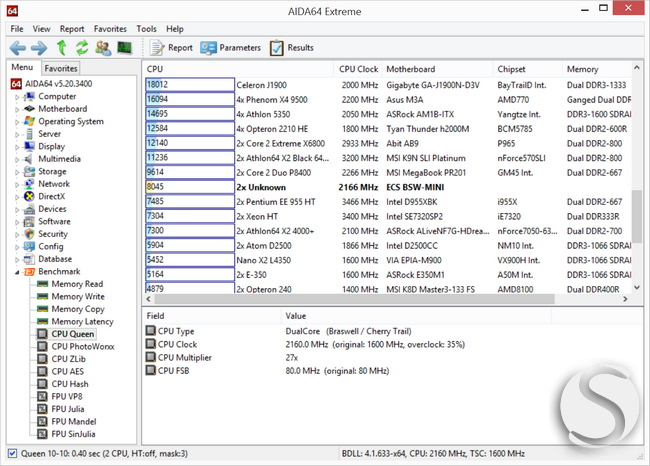Select CPU Hash benchmark
This screenshot has width=650, height=466.
70,384
